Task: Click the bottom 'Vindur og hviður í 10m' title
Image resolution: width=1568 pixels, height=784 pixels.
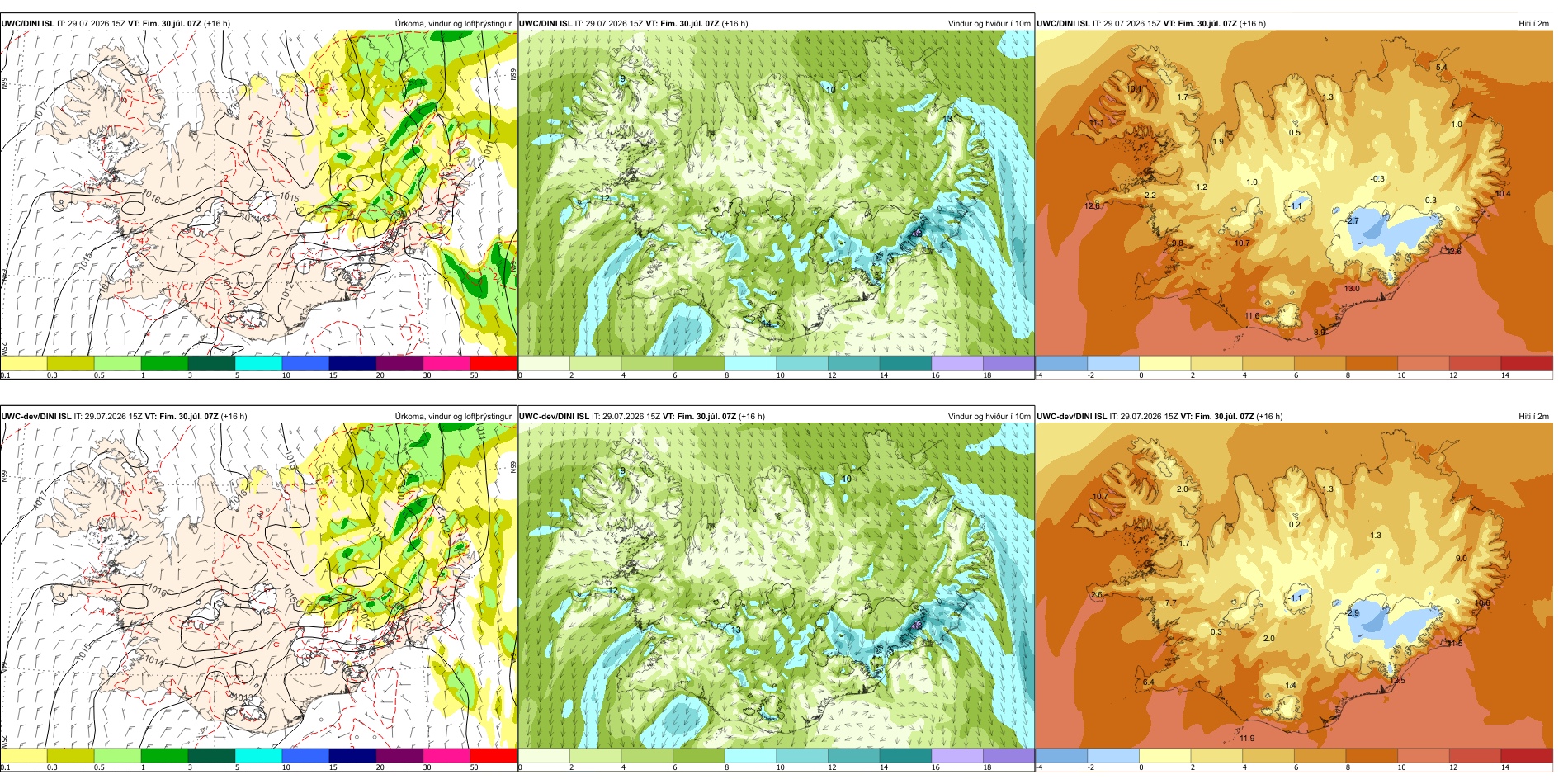Action: tap(989, 417)
